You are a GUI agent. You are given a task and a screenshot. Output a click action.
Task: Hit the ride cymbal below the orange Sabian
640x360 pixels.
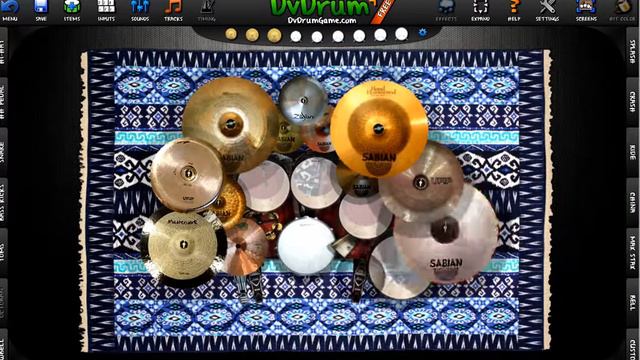click(x=421, y=182)
